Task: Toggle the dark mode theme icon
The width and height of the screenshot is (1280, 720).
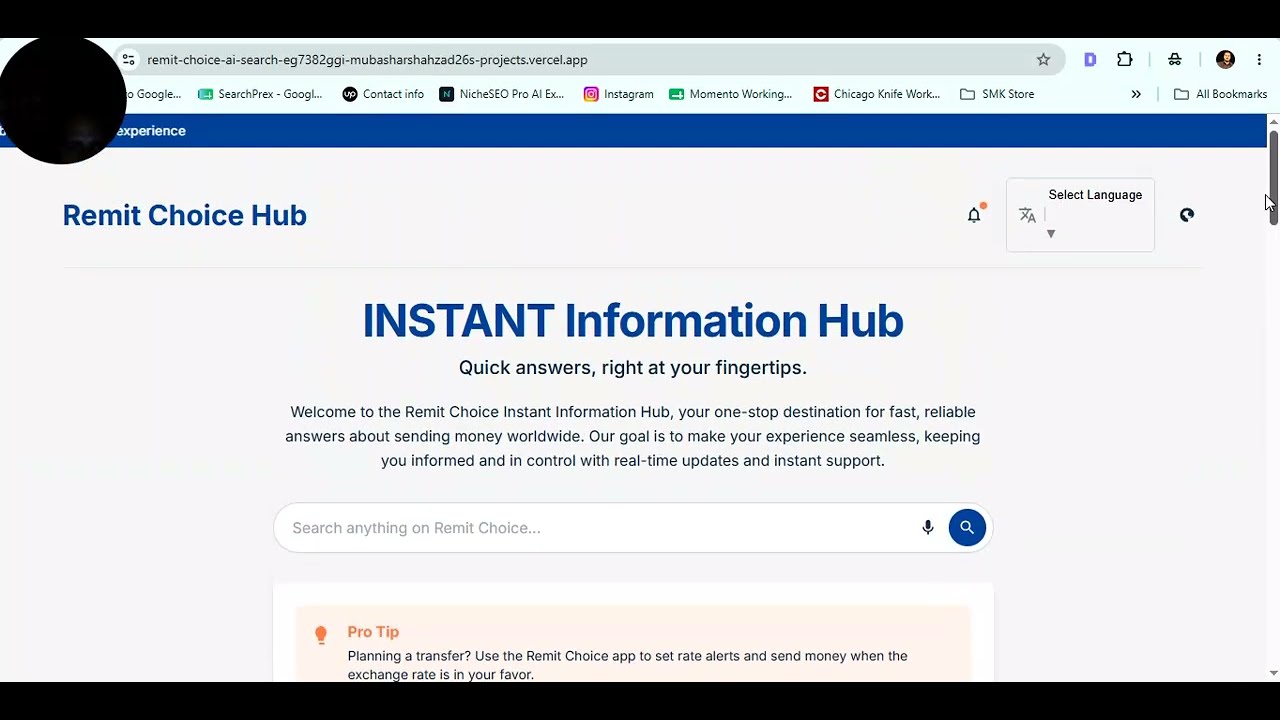Action: (x=1187, y=215)
